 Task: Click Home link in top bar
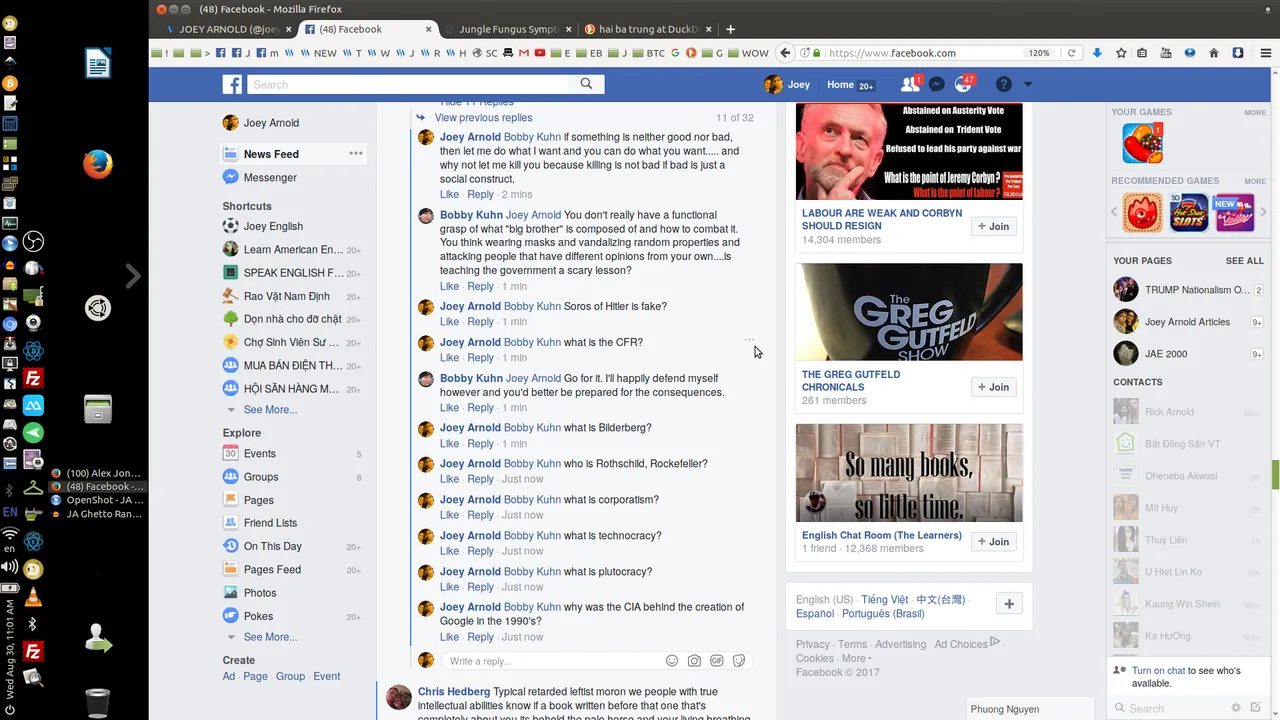[x=840, y=85]
